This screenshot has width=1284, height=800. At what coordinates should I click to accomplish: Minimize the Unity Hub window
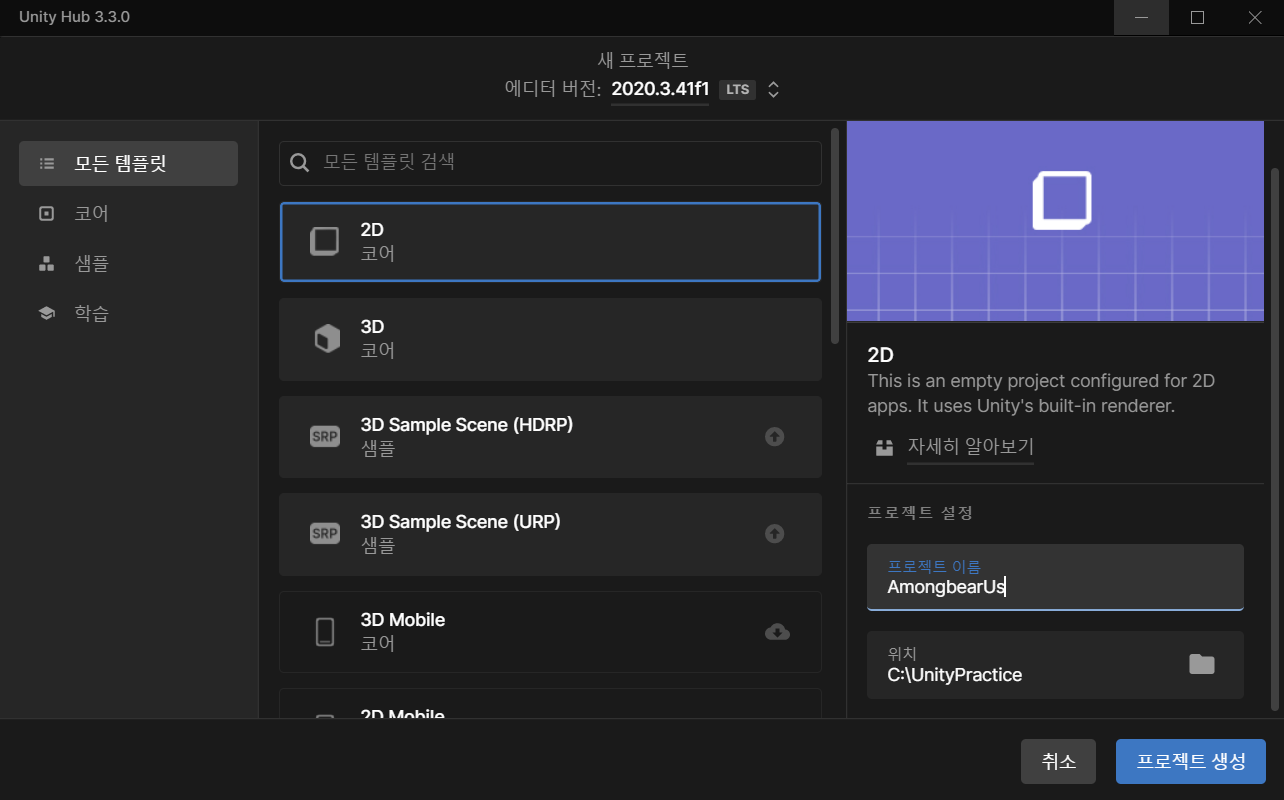(1141, 17)
